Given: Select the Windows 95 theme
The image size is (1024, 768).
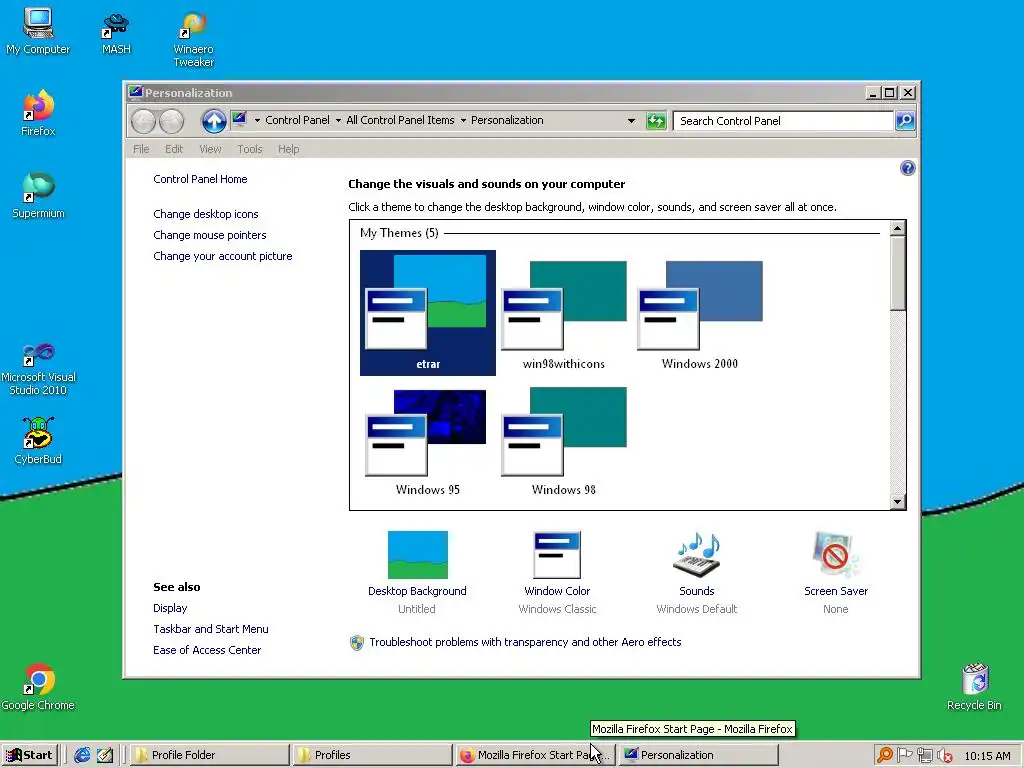Looking at the screenshot, I should point(428,441).
